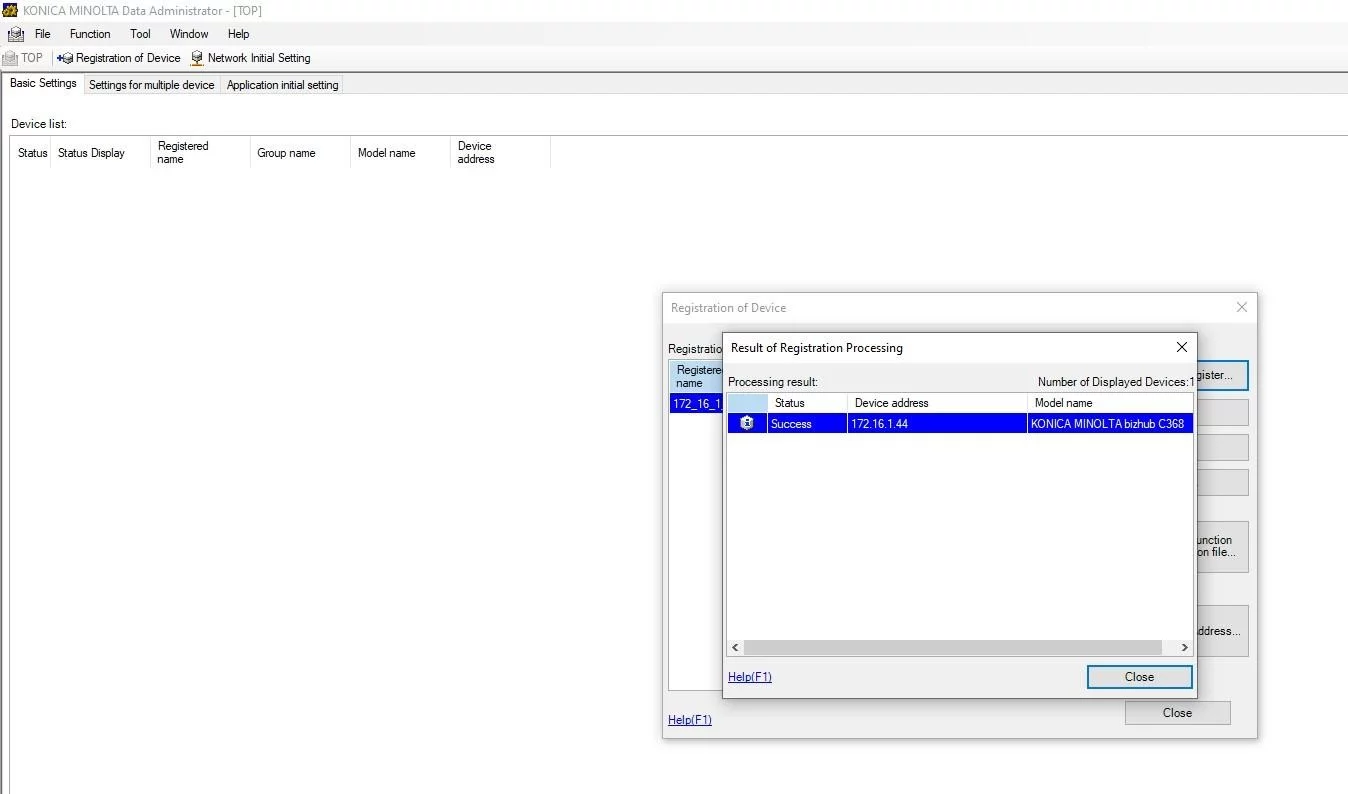The height and width of the screenshot is (794, 1348).
Task: Sort by the Model name column header in results
Action: [x=1063, y=403]
